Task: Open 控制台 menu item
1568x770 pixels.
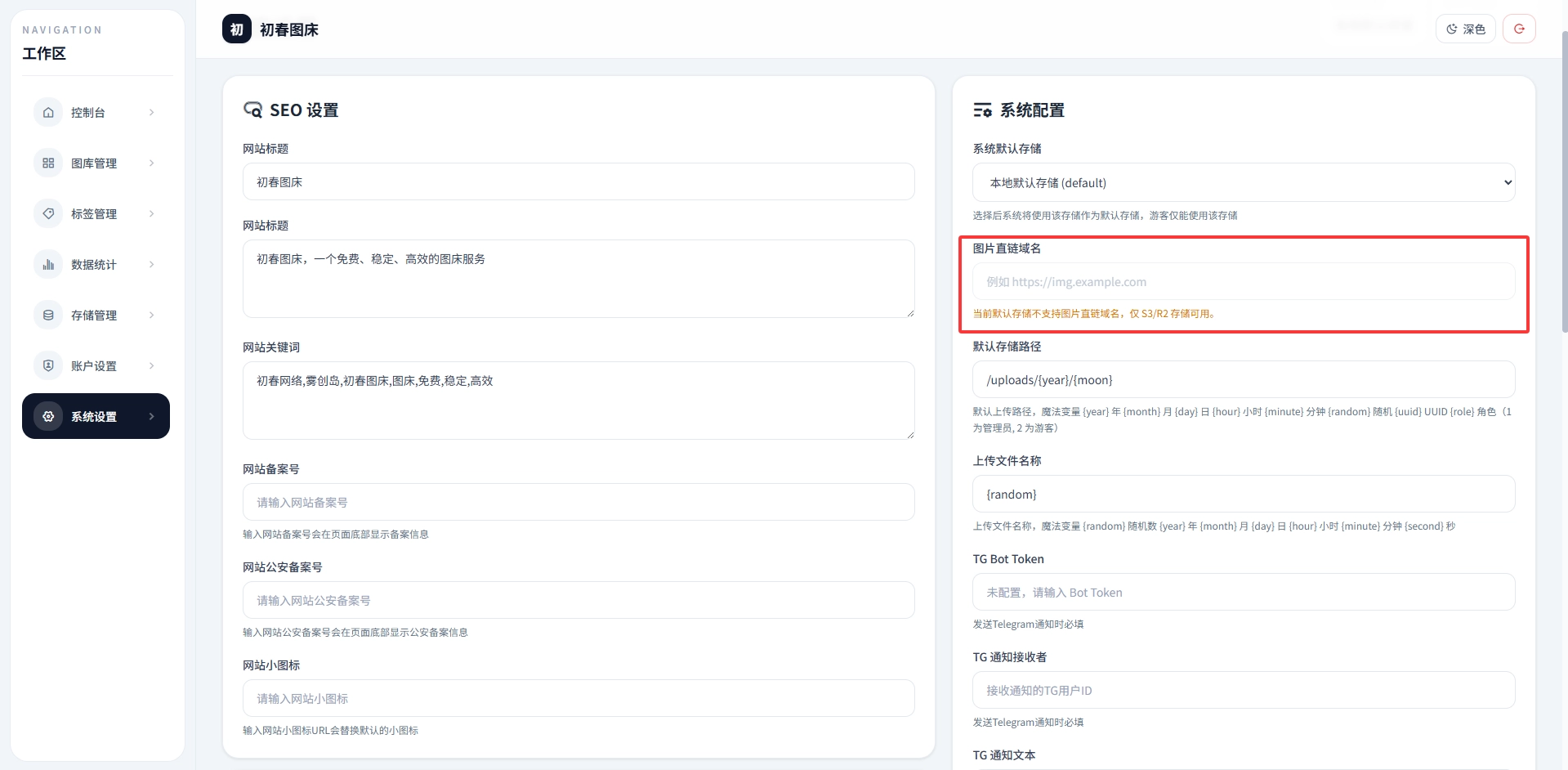Action: (x=96, y=112)
